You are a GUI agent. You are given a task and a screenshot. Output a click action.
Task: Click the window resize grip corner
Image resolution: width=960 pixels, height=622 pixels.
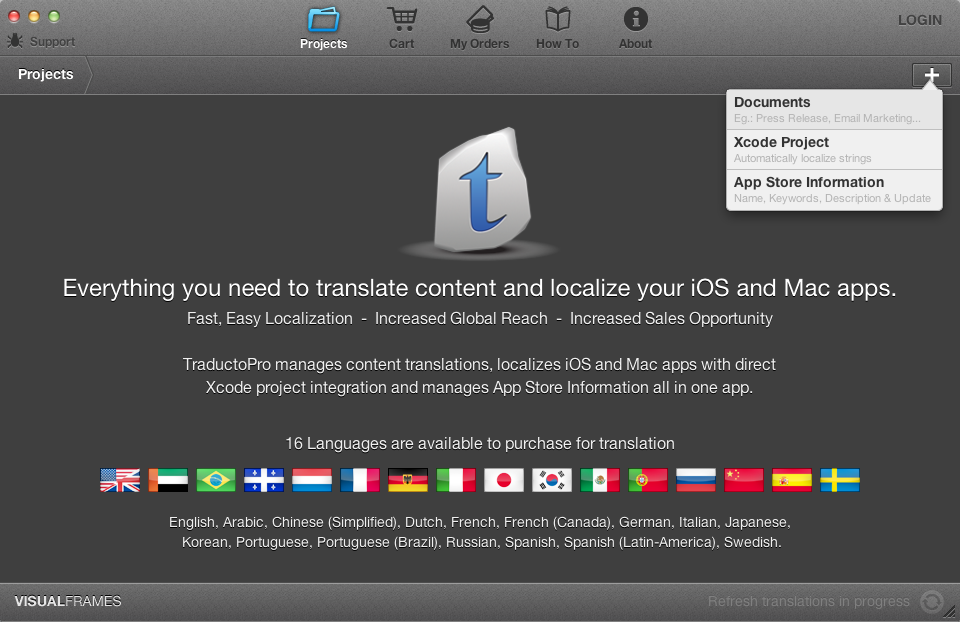click(950, 612)
